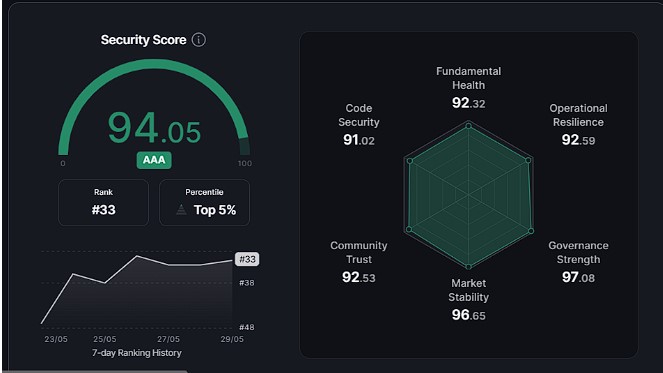The width and height of the screenshot is (663, 373).
Task: Click the Community Trust radar vertex point
Action: coord(409,229)
